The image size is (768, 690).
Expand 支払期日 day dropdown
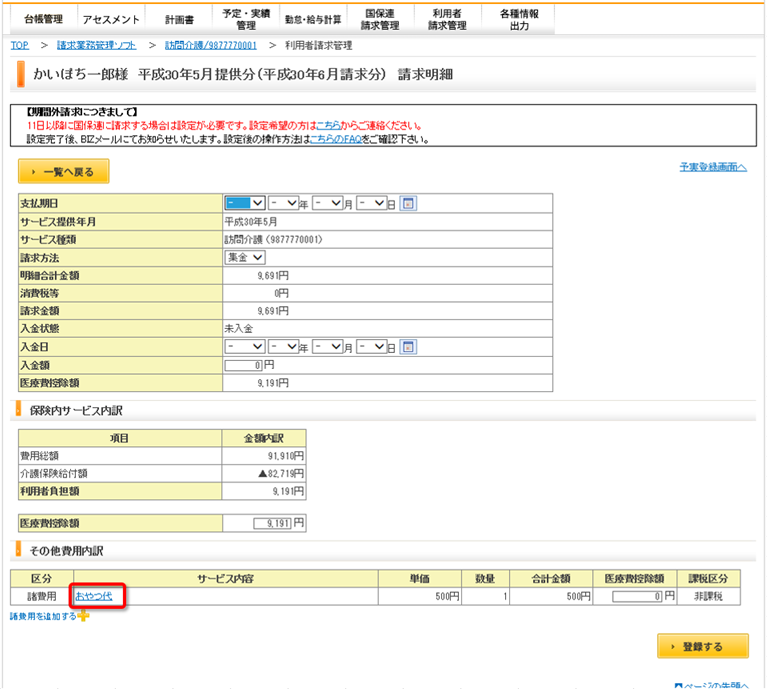371,203
